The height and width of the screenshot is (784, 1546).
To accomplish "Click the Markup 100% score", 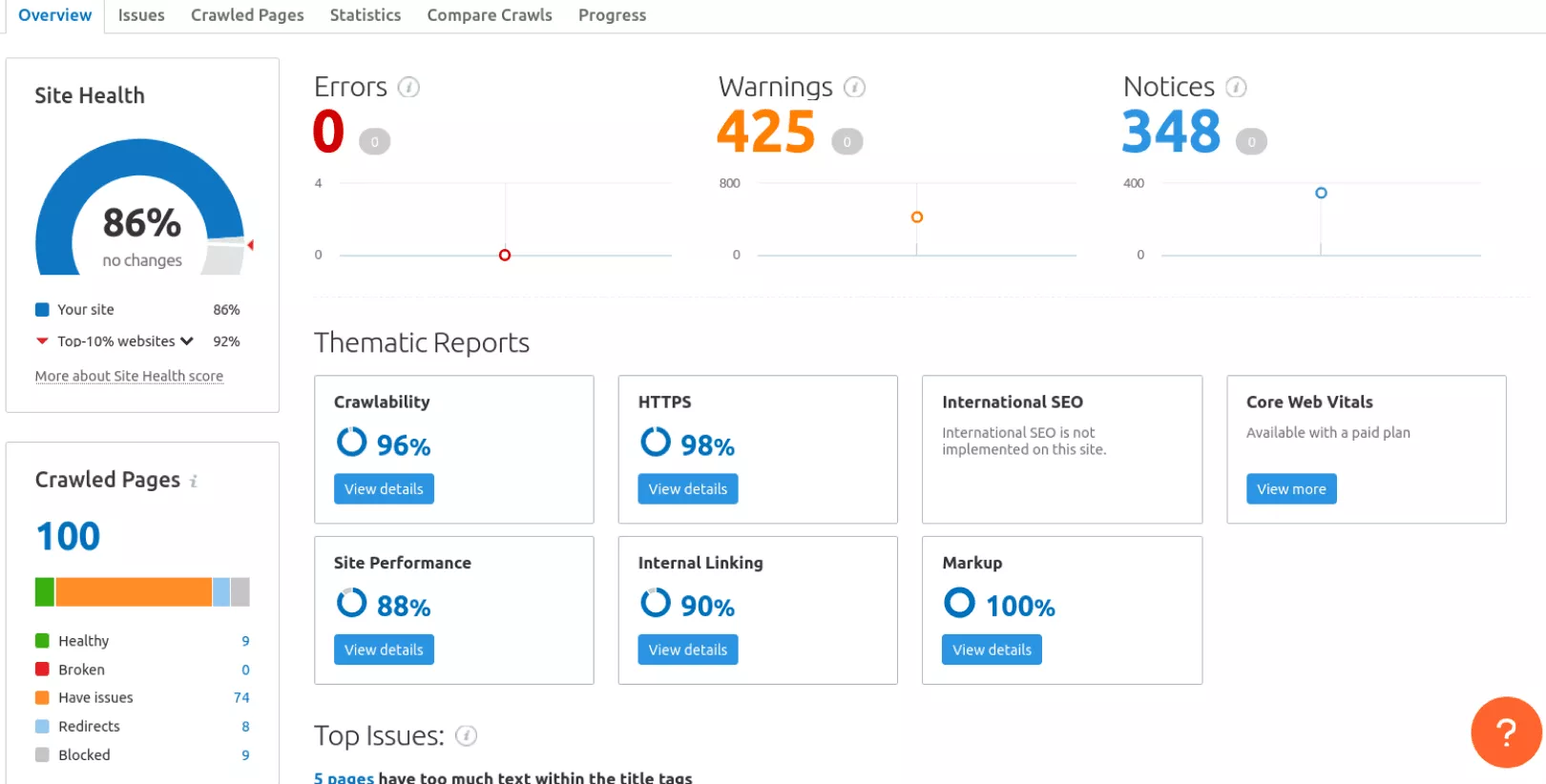I will 1020,607.
